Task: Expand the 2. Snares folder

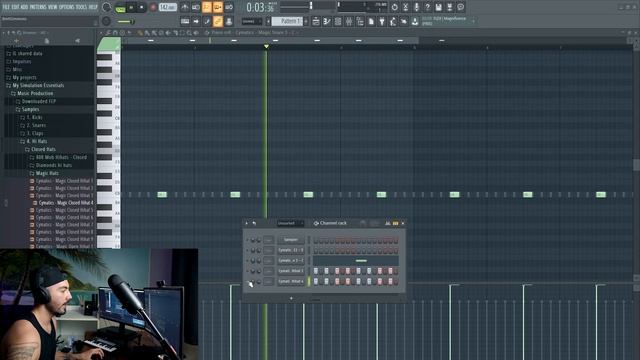Action: pyautogui.click(x=36, y=125)
